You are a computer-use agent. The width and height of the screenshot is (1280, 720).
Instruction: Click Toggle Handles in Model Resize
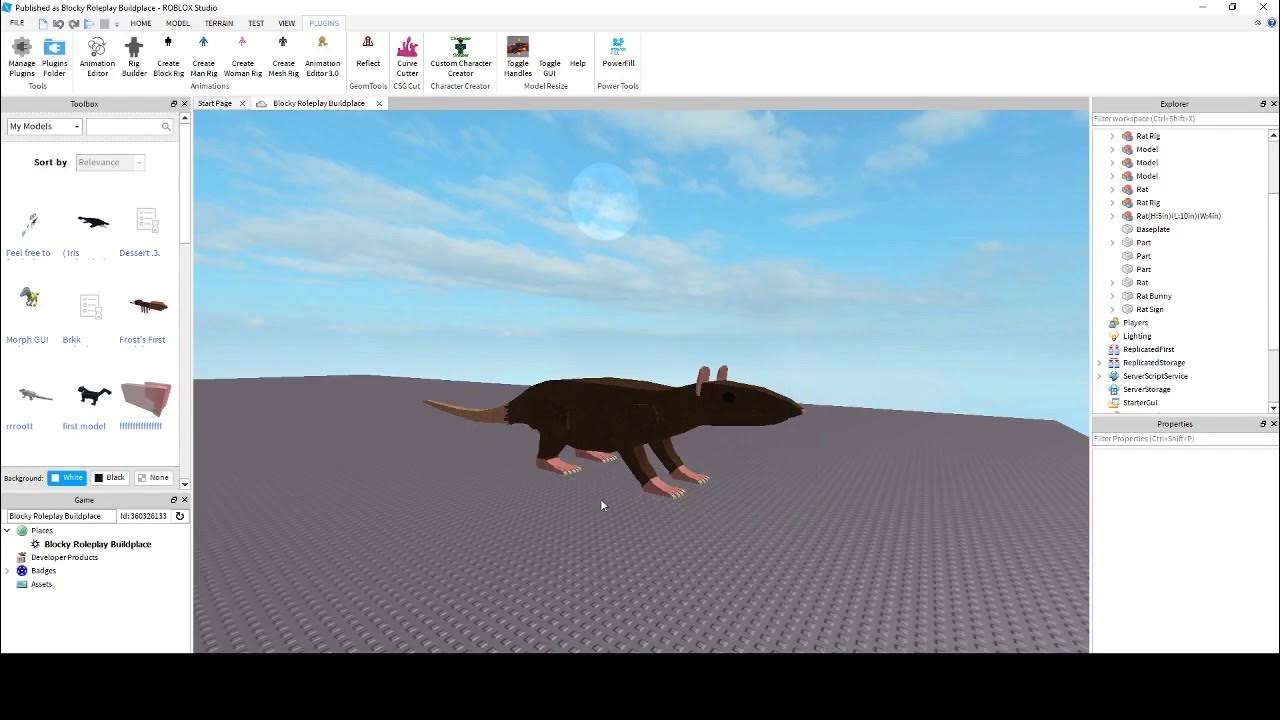pyautogui.click(x=518, y=57)
